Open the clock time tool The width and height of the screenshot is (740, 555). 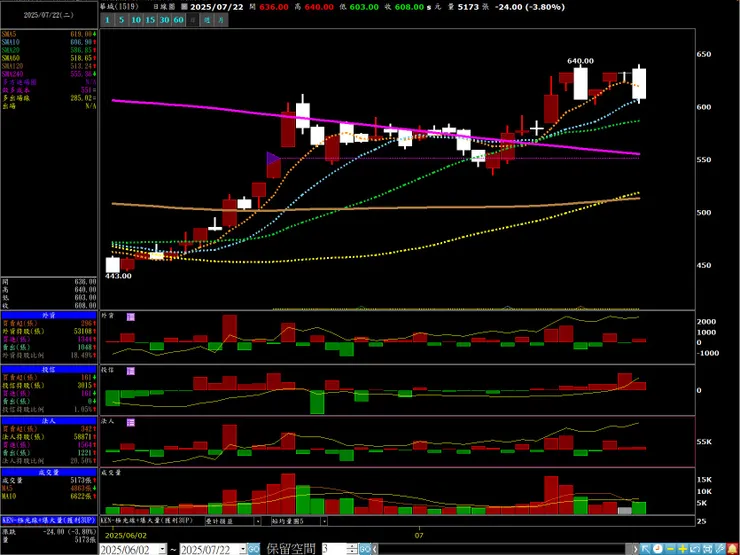pos(657,549)
